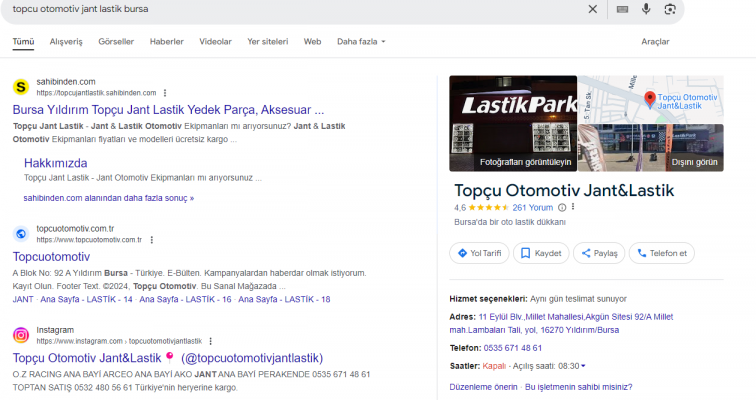Image resolution: width=756 pixels, height=400 pixels.
Task: Open the Haberler tab
Action: coord(167,41)
